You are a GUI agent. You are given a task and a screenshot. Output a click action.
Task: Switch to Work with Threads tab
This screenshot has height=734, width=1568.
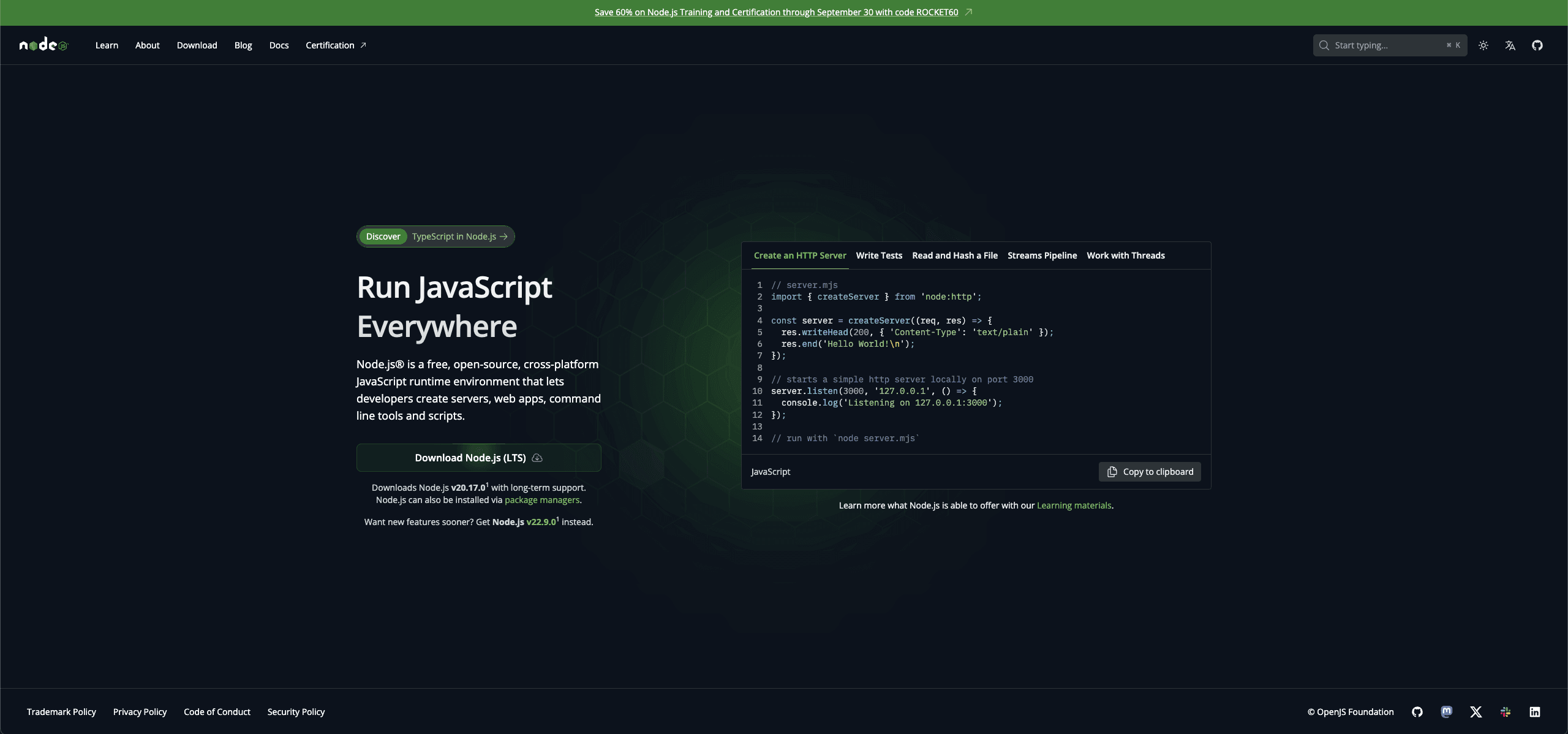(x=1126, y=255)
